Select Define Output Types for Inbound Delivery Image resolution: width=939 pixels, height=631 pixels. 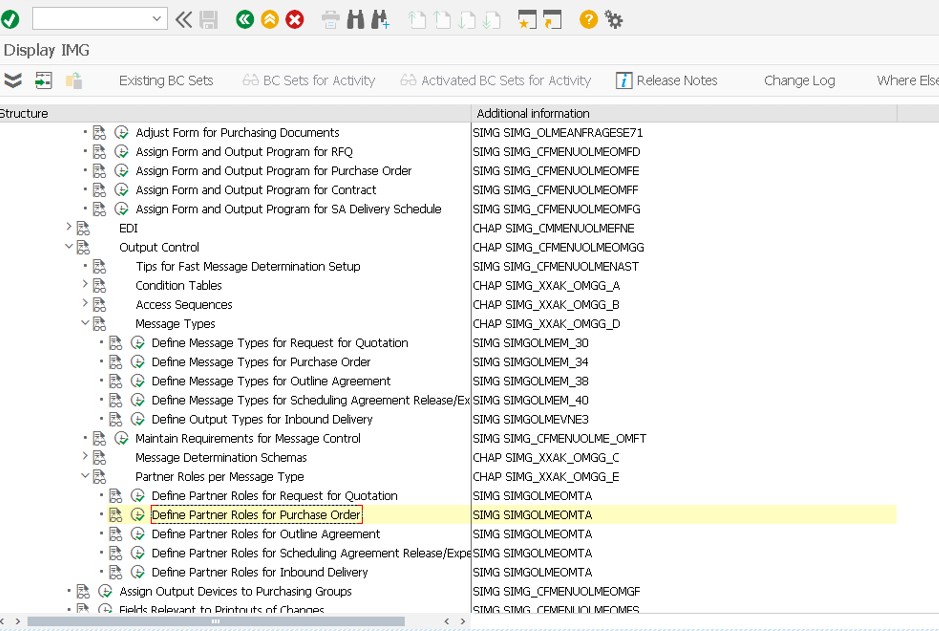pos(262,419)
